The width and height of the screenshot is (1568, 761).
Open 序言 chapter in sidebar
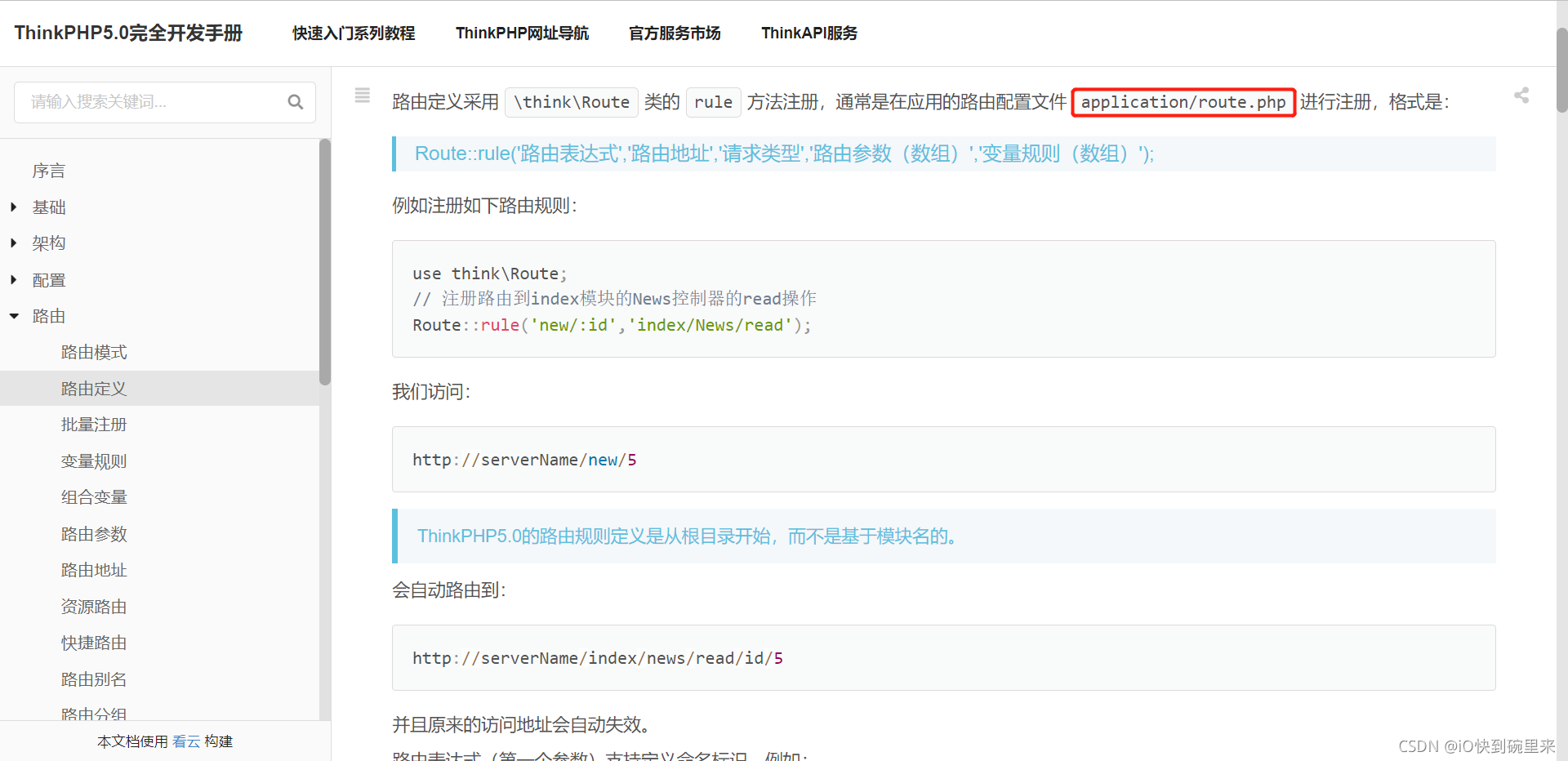49,171
